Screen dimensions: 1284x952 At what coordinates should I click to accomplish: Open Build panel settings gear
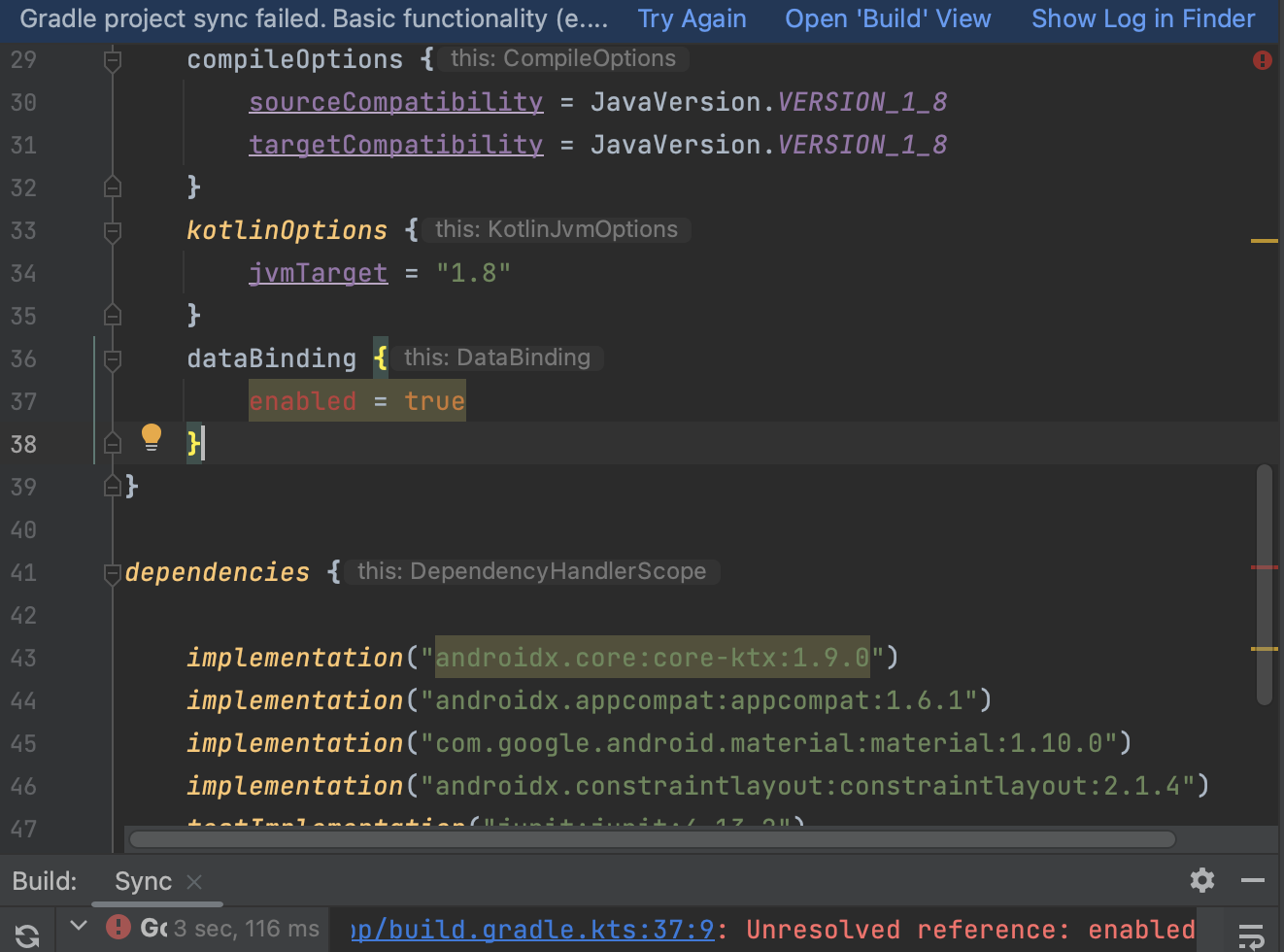[1202, 880]
